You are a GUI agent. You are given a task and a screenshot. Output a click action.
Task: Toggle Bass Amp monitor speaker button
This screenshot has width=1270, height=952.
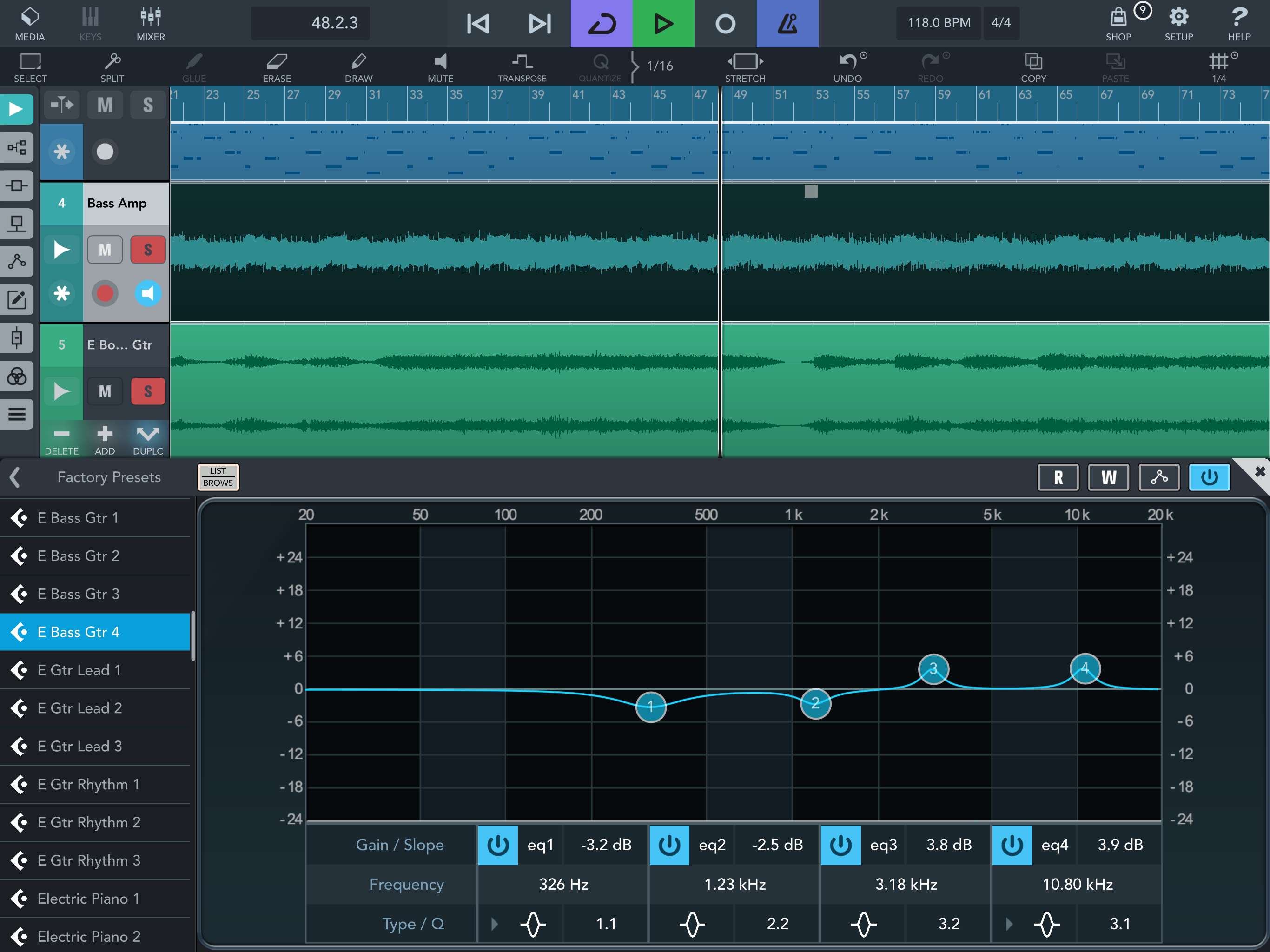147,293
